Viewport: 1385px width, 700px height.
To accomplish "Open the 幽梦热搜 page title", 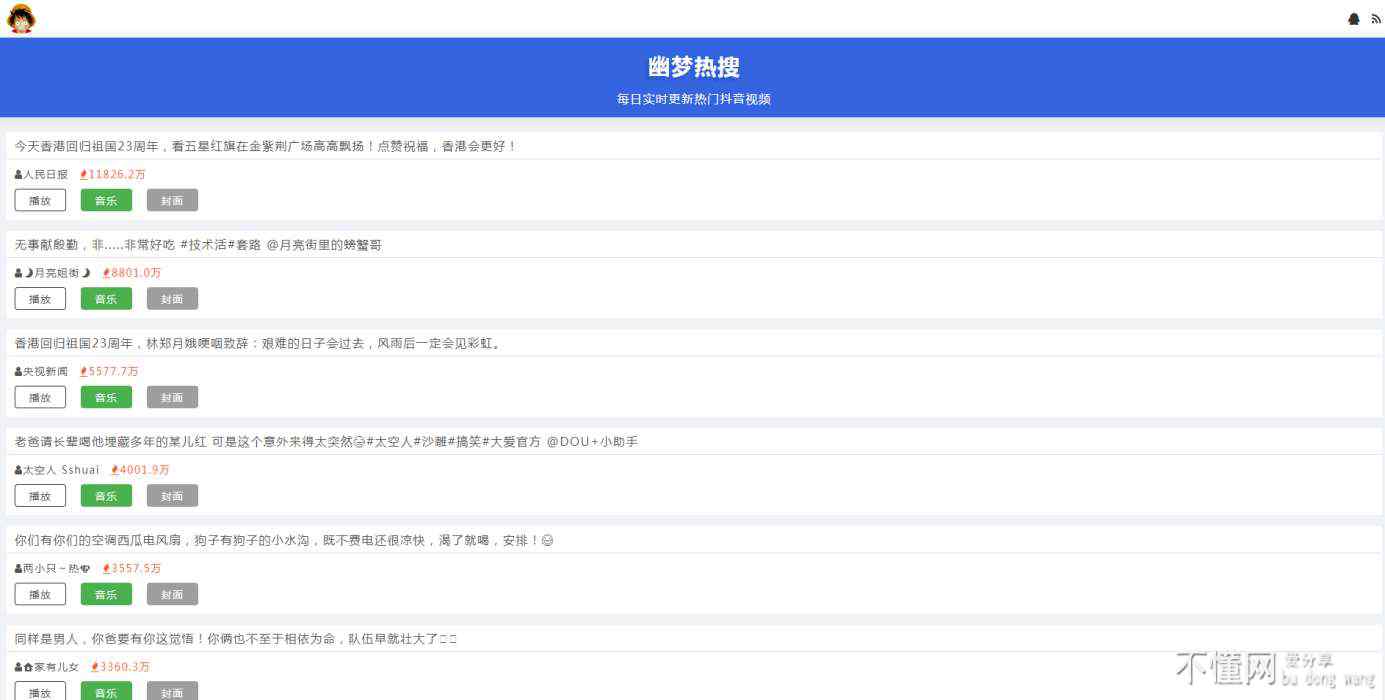I will (x=693, y=67).
